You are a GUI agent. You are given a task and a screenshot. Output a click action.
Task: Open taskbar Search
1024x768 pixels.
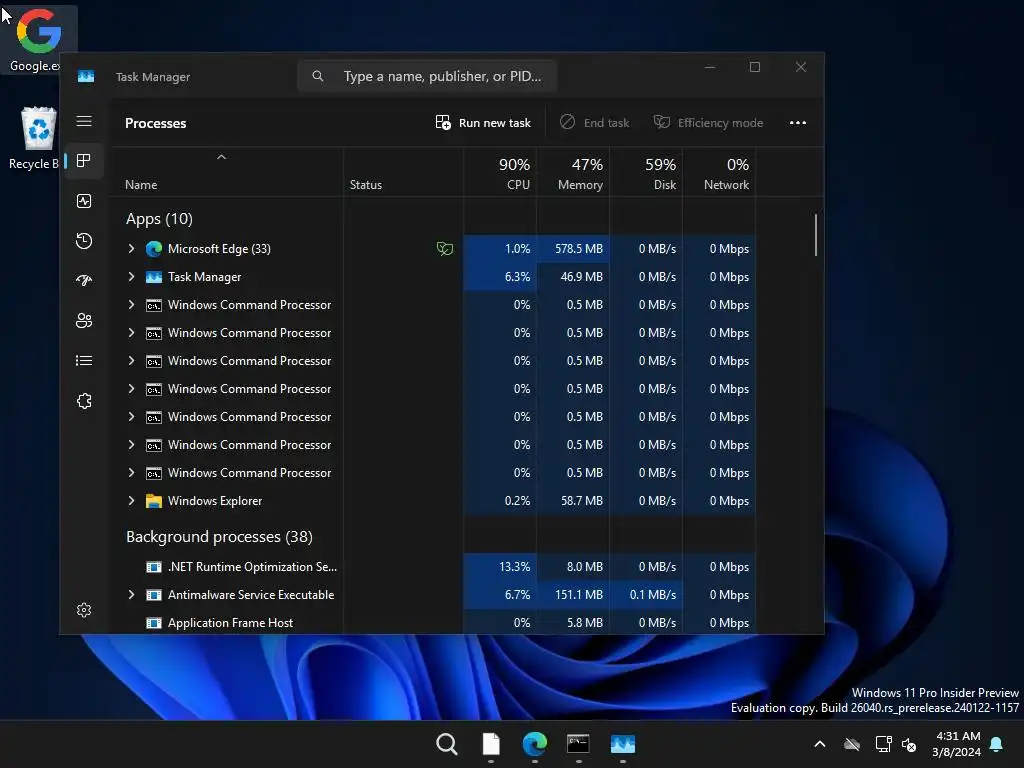point(447,744)
